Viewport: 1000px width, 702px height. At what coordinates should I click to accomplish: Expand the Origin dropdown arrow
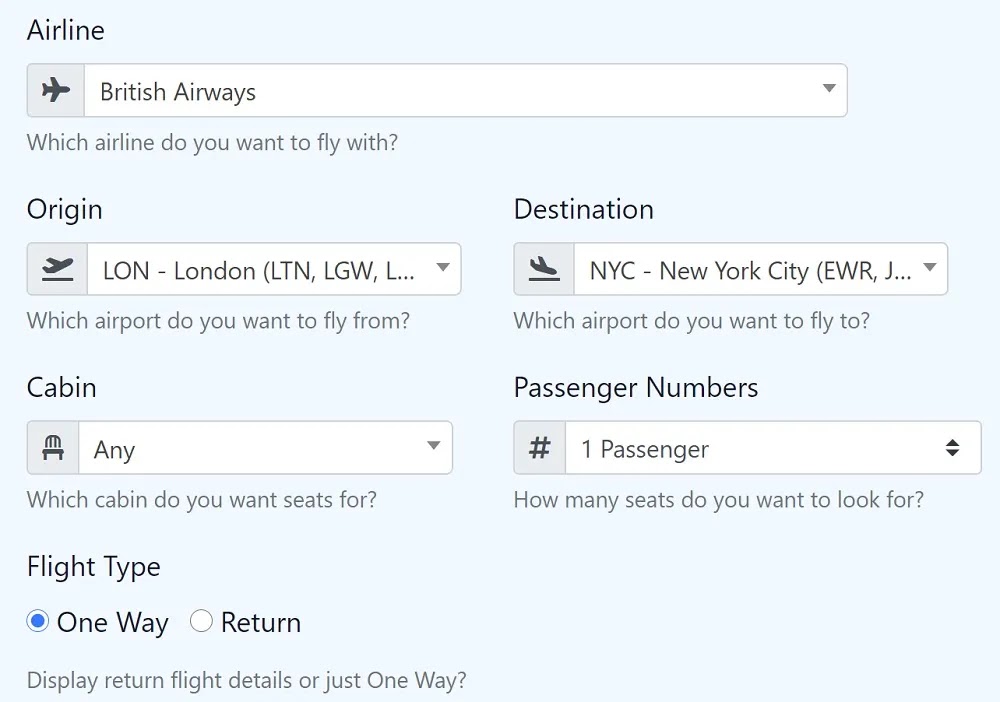443,268
